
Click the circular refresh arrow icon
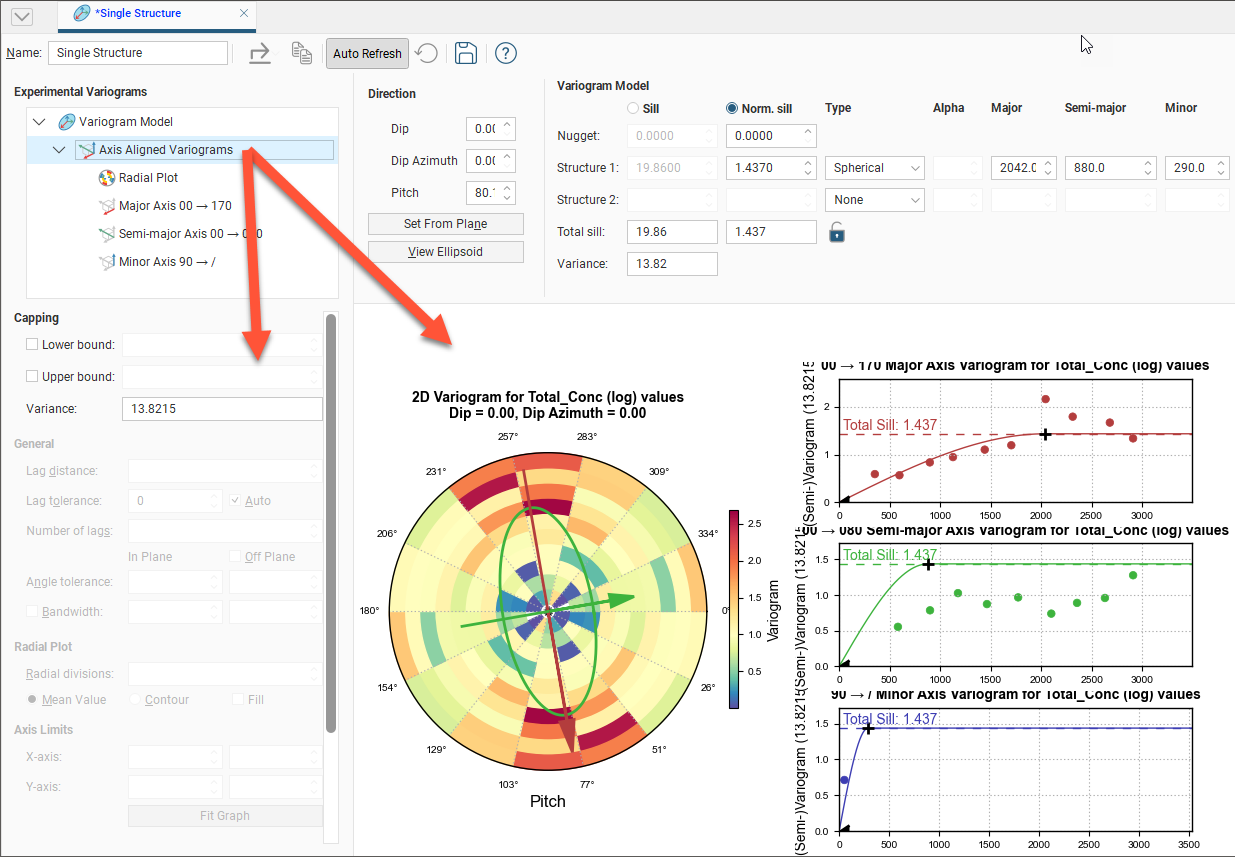427,53
